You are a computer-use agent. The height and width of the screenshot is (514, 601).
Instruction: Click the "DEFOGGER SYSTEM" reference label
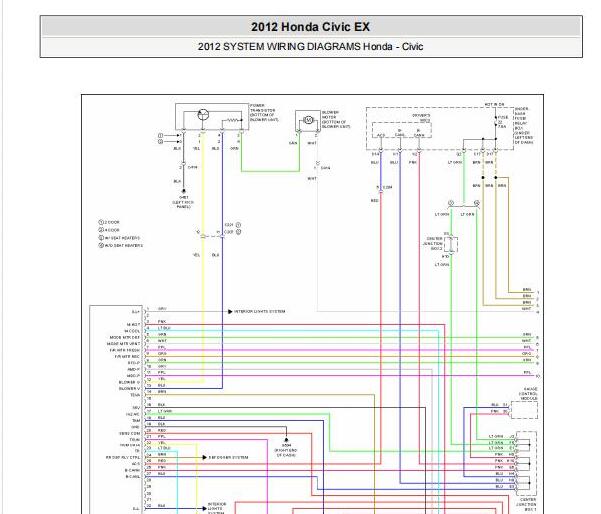(228, 458)
